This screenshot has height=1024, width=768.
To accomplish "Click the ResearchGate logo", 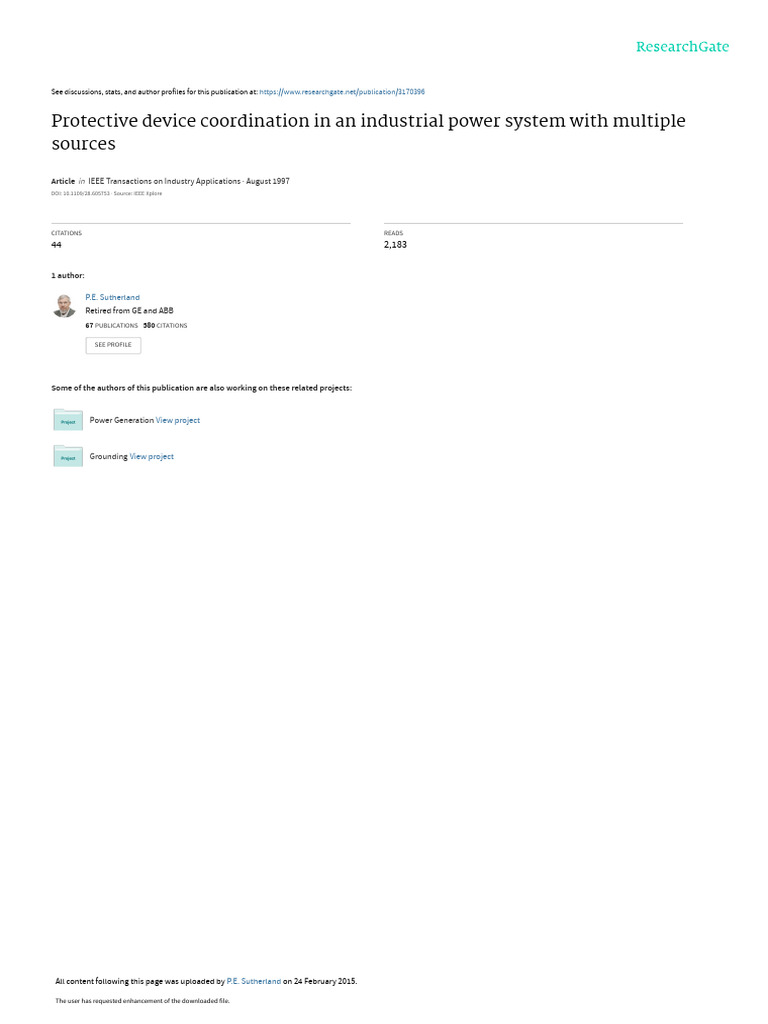I will (x=682, y=47).
